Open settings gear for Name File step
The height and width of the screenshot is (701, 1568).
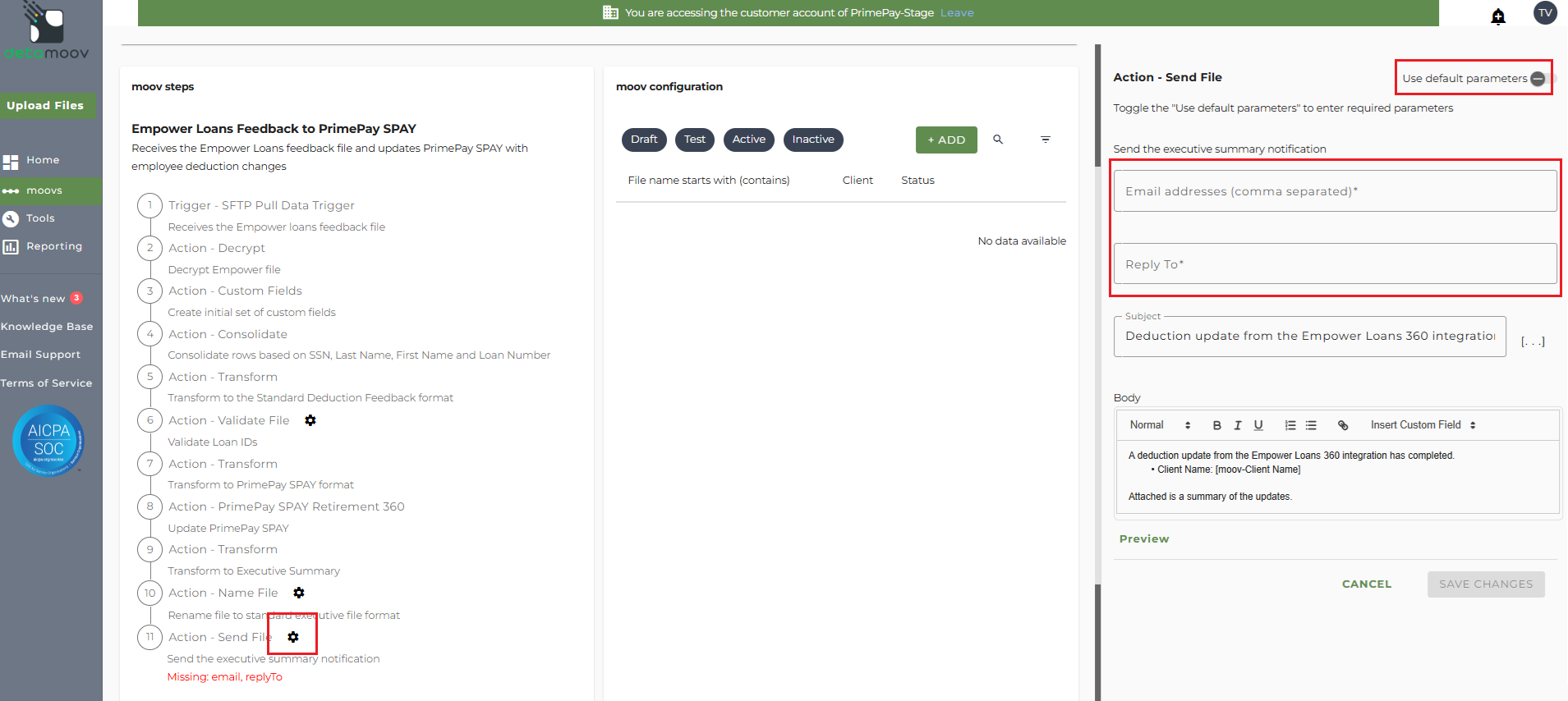(x=299, y=593)
